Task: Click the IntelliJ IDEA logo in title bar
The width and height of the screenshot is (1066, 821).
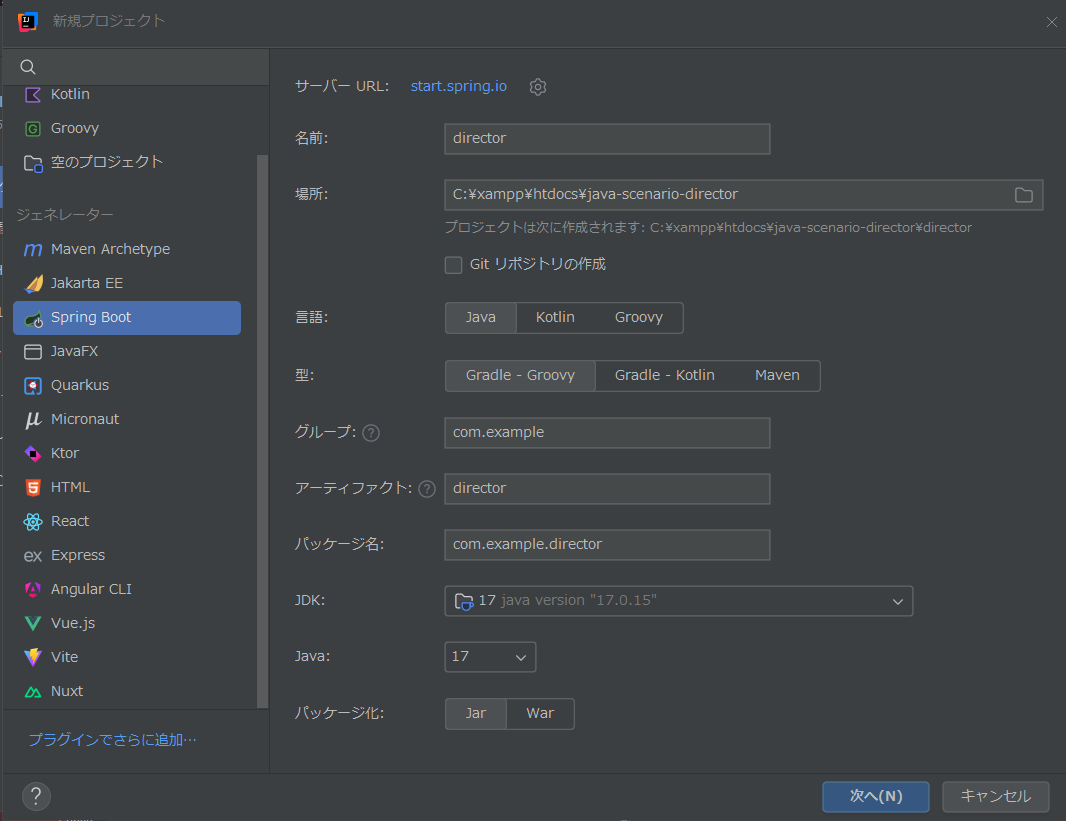Action: (x=28, y=21)
